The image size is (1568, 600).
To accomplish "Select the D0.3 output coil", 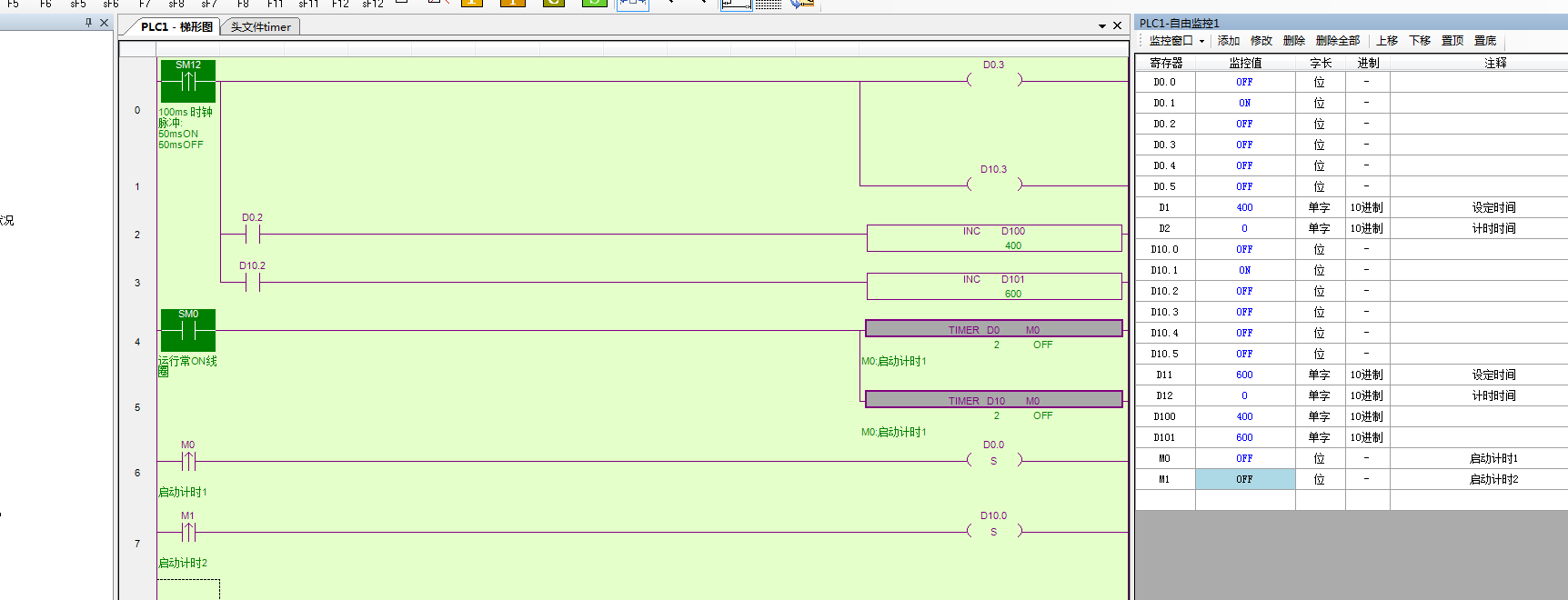I will tap(994, 80).
